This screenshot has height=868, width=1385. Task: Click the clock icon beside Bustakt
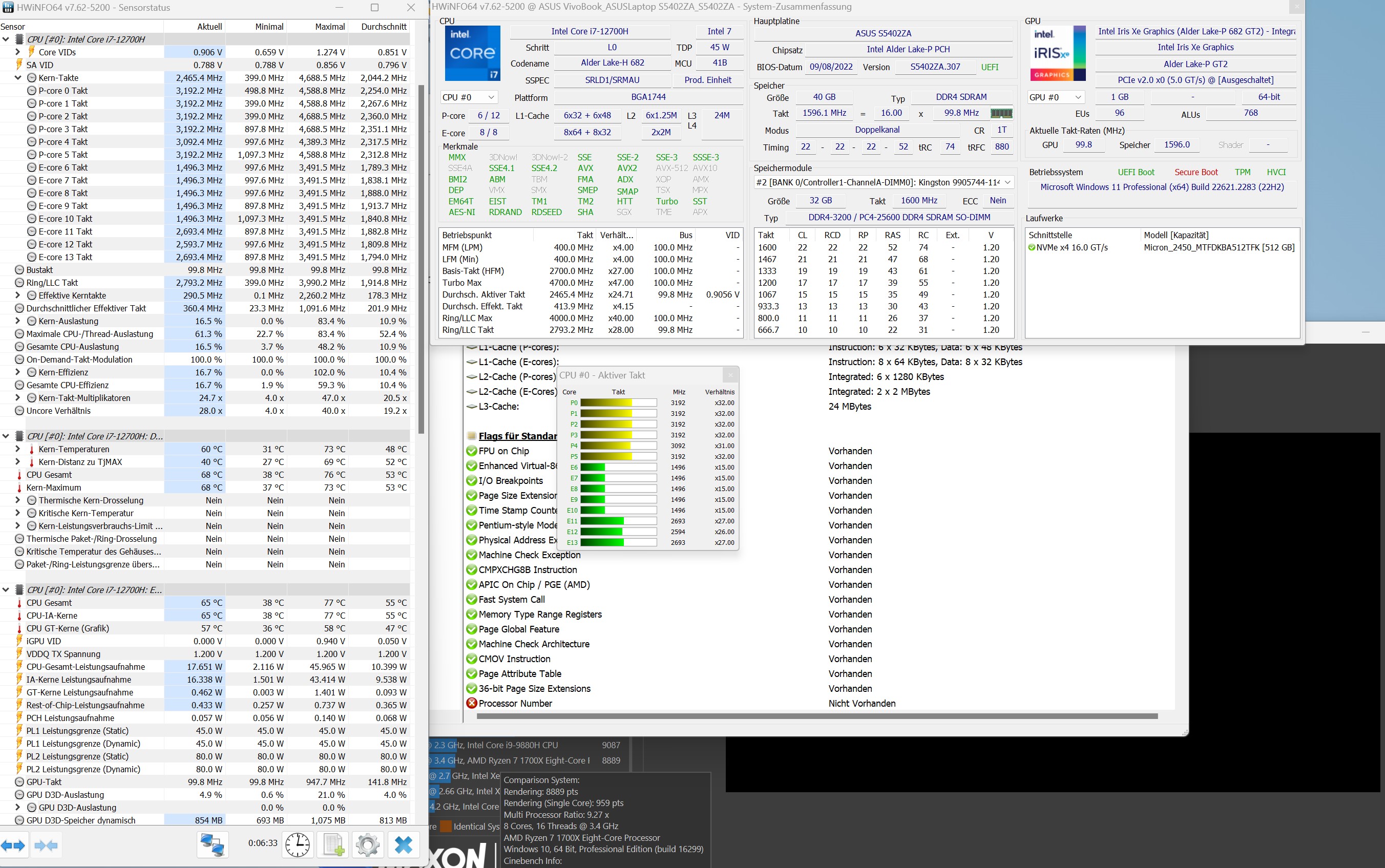coord(19,270)
